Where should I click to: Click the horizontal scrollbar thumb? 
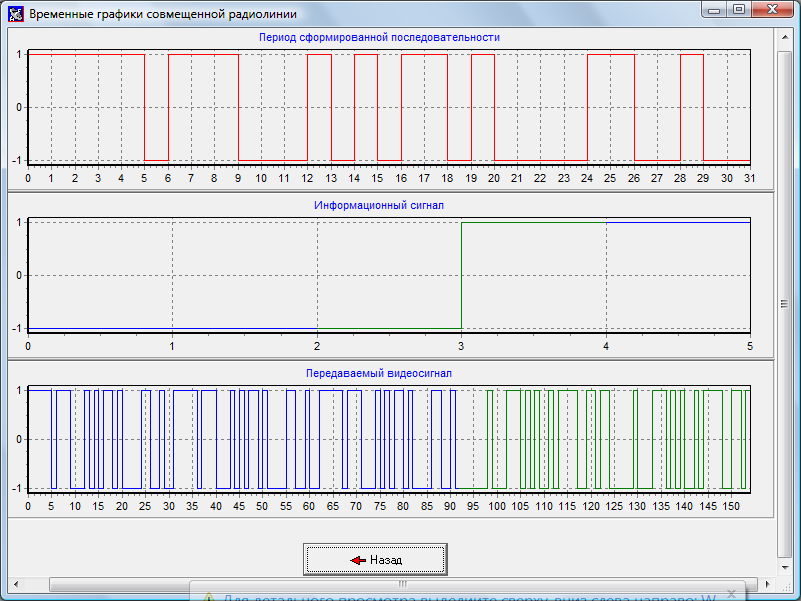pyautogui.click(x=400, y=583)
